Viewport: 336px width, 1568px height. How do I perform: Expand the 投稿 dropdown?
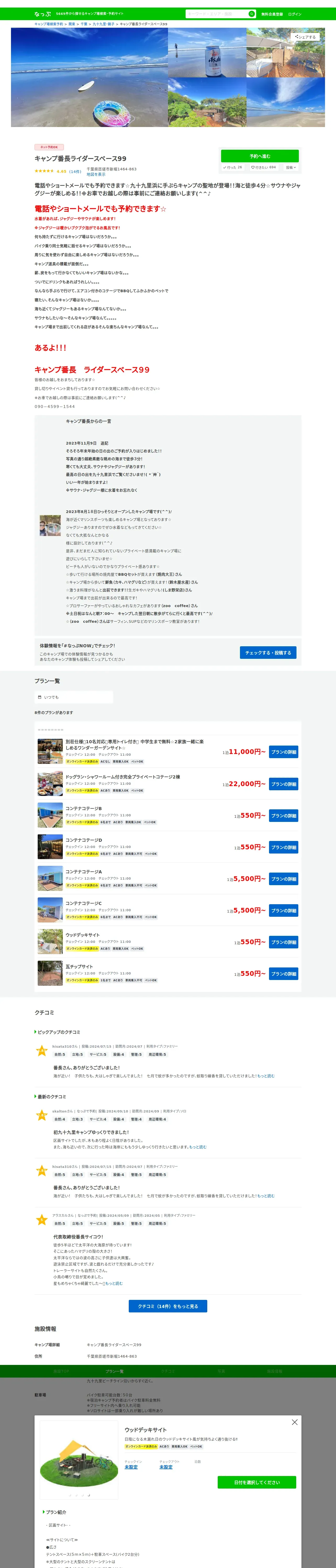click(291, 168)
